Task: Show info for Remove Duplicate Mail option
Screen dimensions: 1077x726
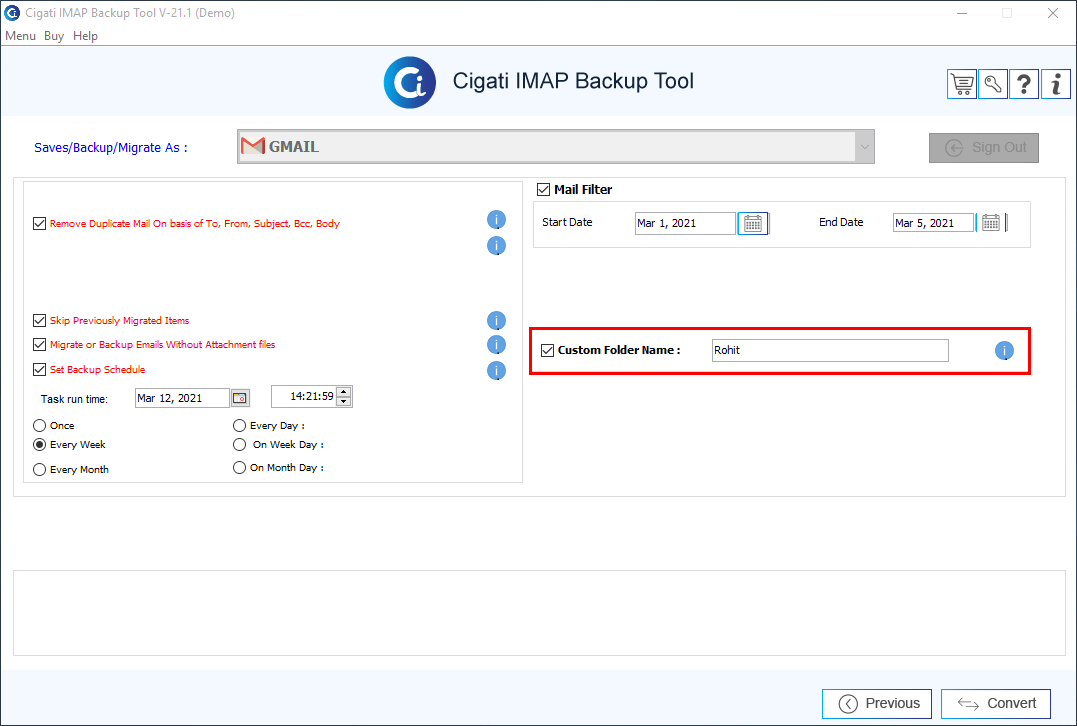Action: (x=497, y=220)
